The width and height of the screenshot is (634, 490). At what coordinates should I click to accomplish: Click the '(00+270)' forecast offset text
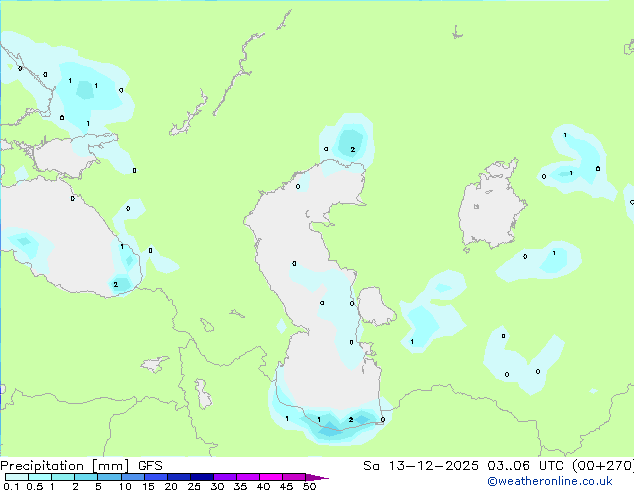(603, 466)
